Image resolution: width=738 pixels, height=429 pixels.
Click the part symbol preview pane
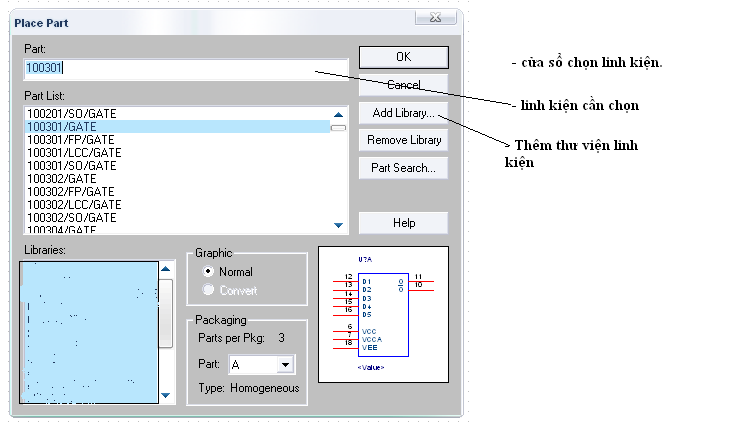pos(383,314)
